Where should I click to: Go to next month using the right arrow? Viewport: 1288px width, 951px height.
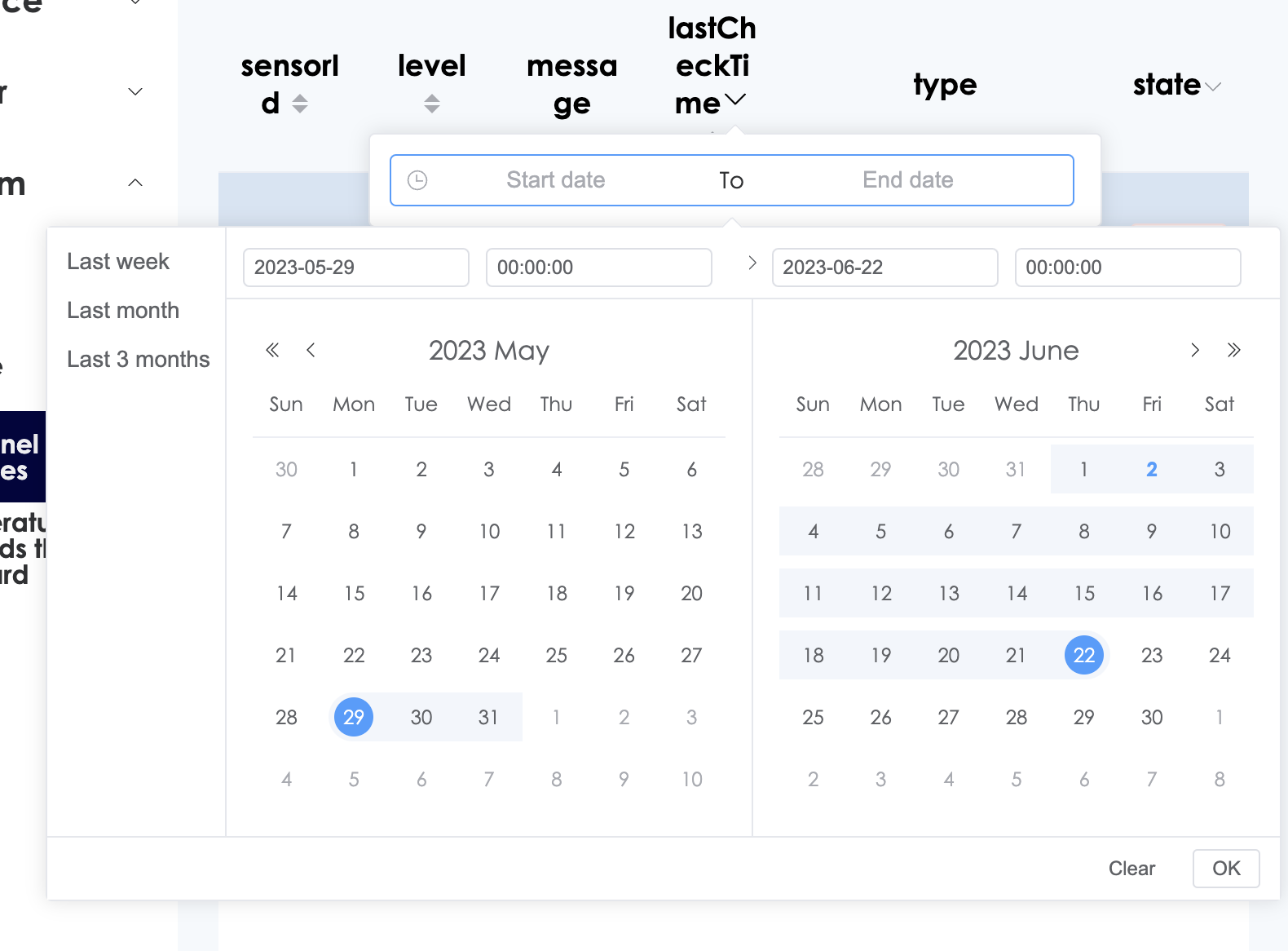pyautogui.click(x=1195, y=350)
